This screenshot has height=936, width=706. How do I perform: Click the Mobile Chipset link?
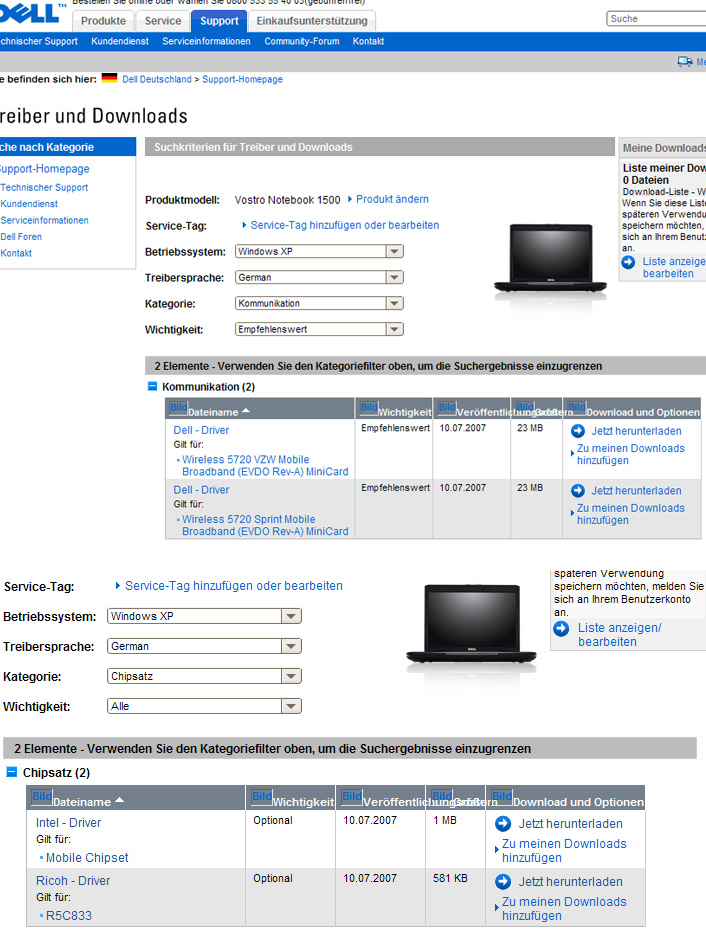[87, 858]
